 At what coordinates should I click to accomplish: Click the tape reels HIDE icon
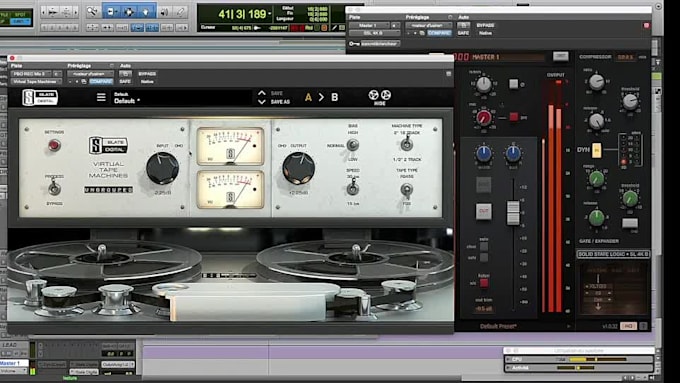[379, 97]
